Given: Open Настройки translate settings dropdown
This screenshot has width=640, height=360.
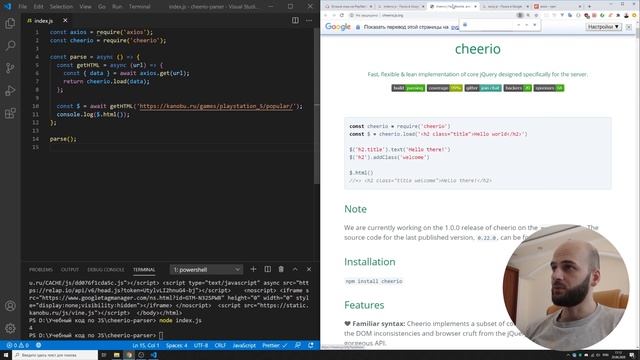Looking at the screenshot, I should point(604,27).
